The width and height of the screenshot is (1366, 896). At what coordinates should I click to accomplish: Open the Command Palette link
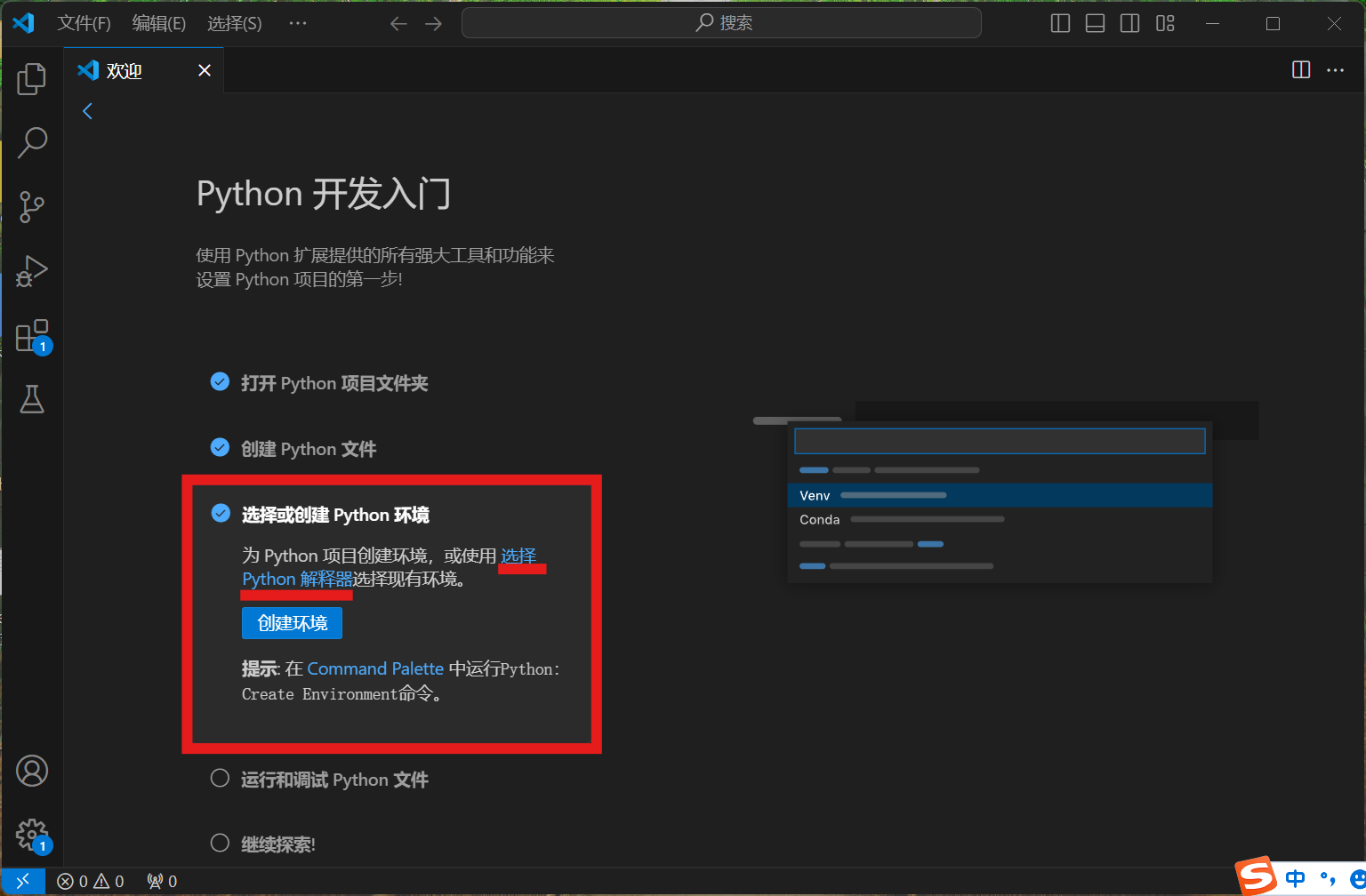pyautogui.click(x=375, y=668)
